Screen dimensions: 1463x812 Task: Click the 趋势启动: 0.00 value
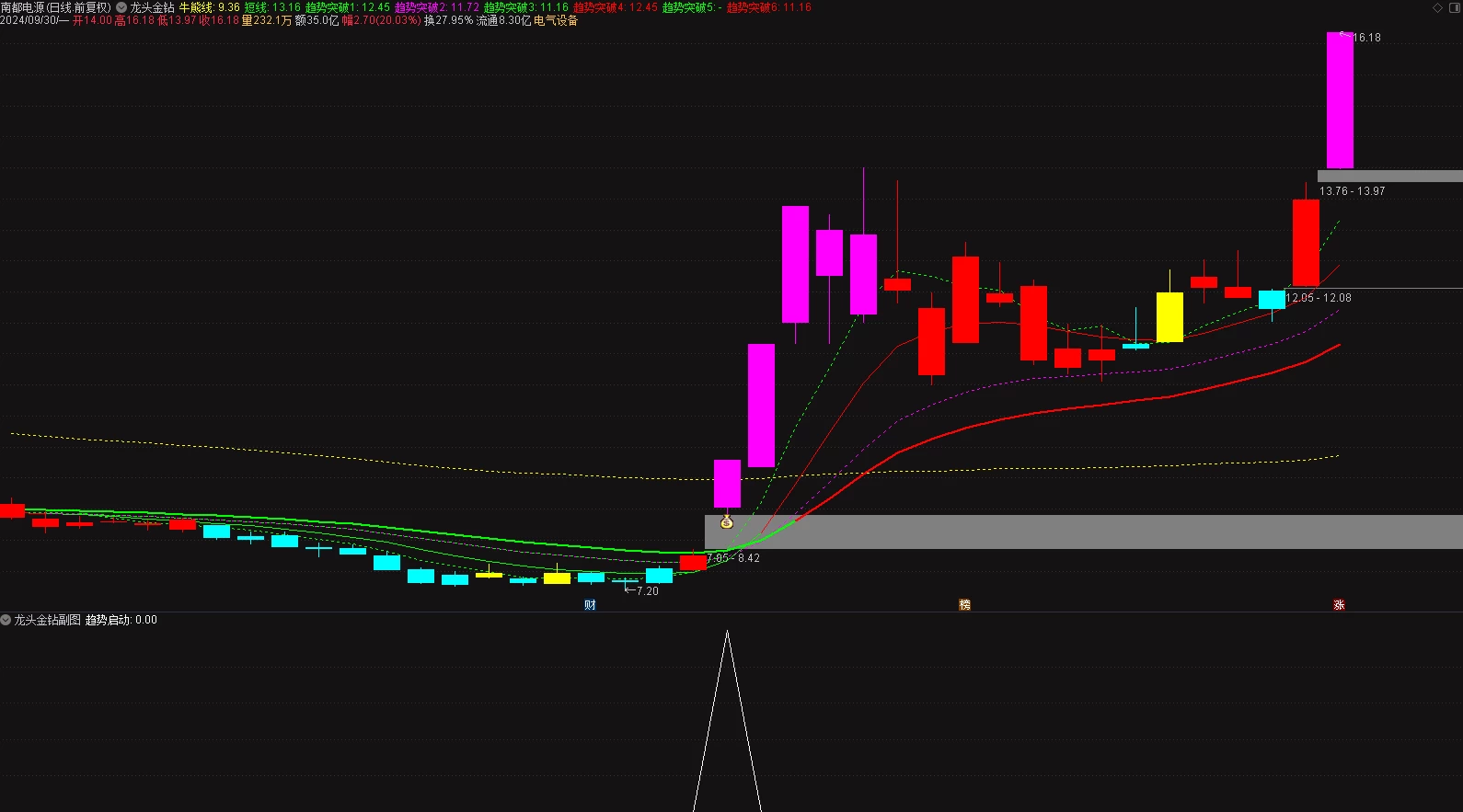[121, 621]
